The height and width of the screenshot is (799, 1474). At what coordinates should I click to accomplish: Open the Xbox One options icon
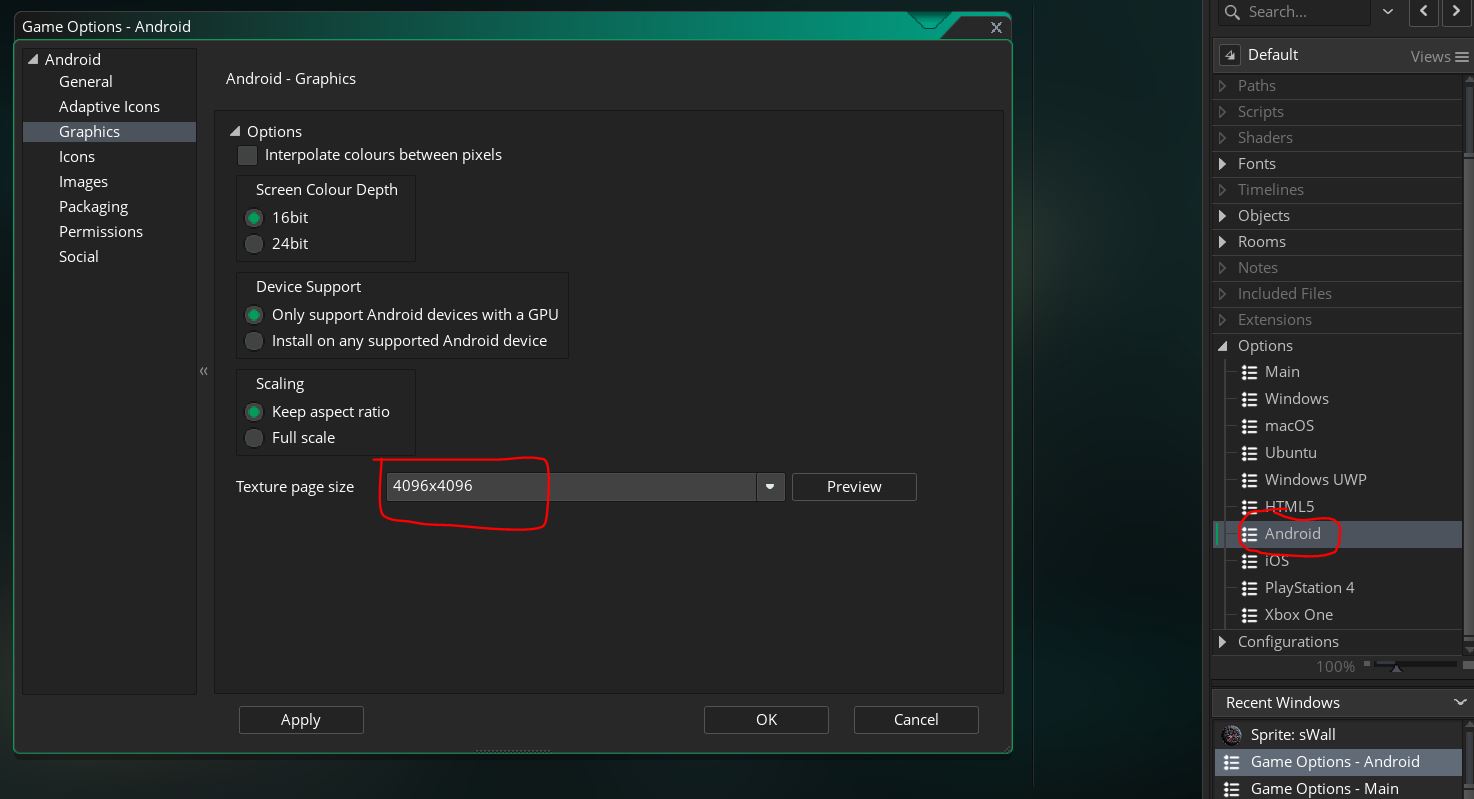click(1249, 615)
